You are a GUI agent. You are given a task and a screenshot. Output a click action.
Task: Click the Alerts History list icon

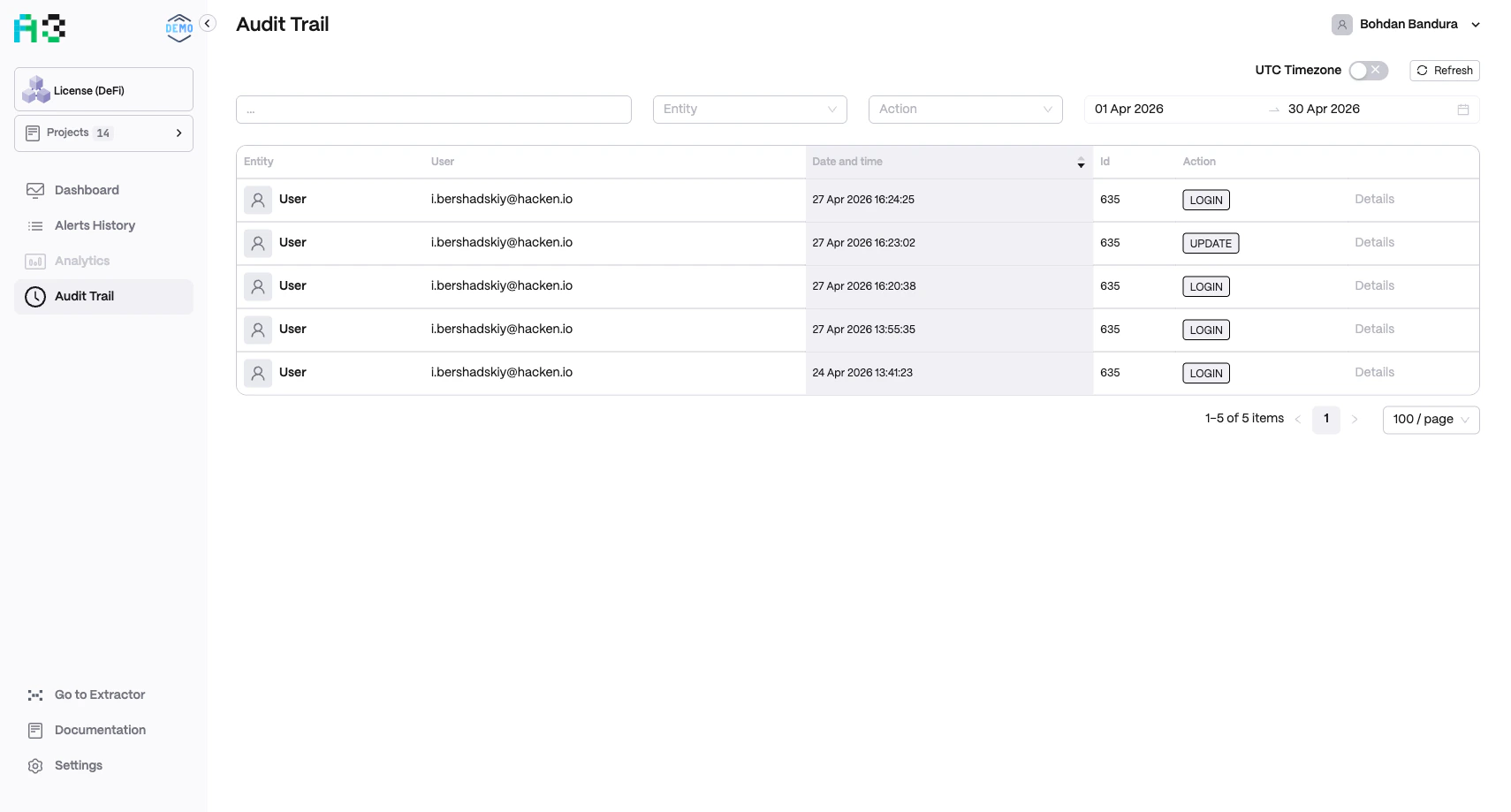point(35,226)
